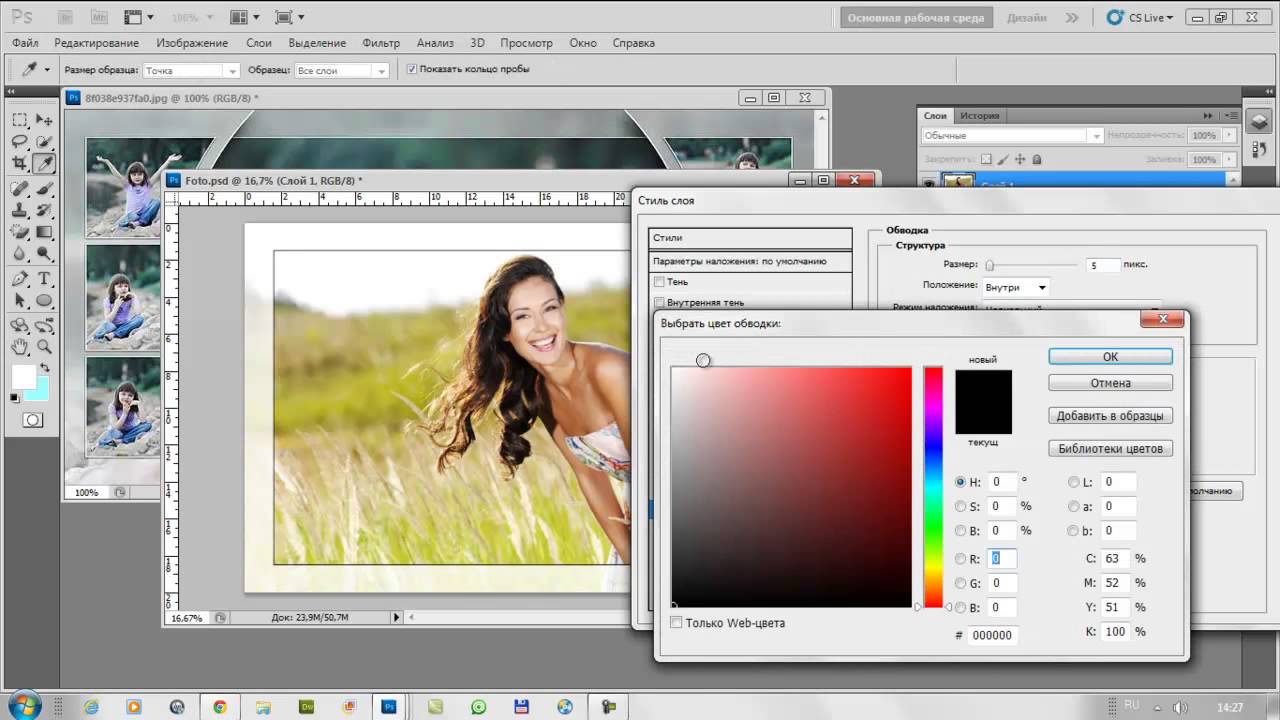The width and height of the screenshot is (1280, 720).
Task: Select the Brush tool
Action: (x=44, y=188)
